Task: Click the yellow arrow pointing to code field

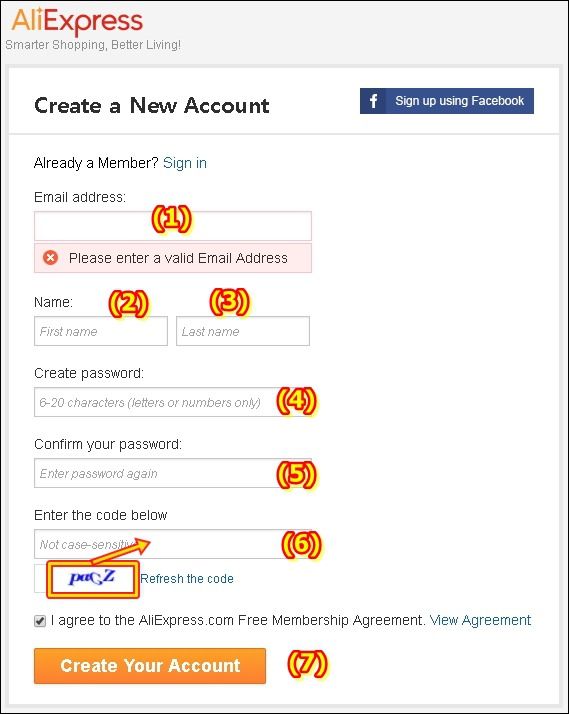Action: (119, 549)
